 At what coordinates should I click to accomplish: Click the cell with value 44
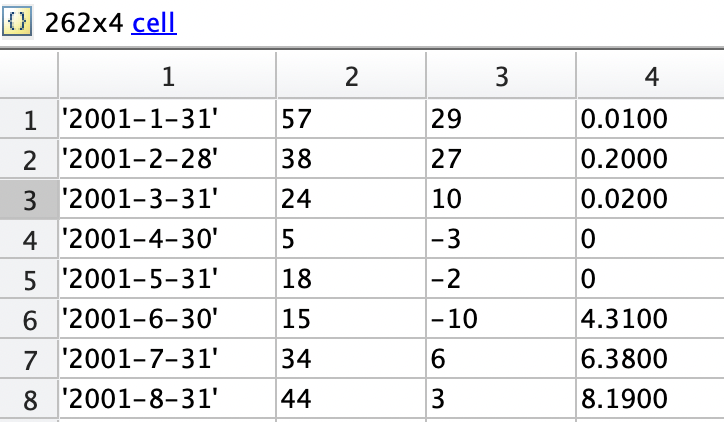[350, 400]
